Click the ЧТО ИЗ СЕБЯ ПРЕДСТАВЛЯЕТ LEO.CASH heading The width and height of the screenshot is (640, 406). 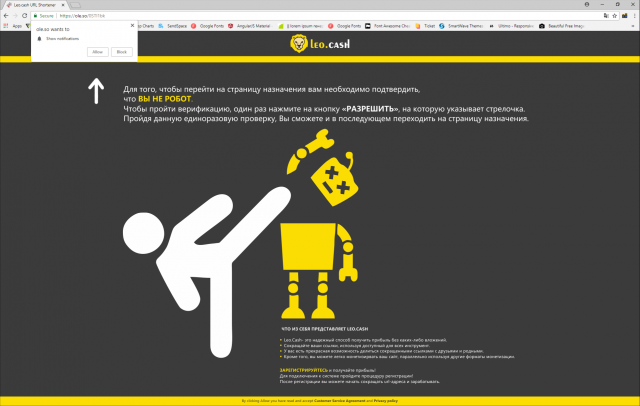tap(325, 328)
